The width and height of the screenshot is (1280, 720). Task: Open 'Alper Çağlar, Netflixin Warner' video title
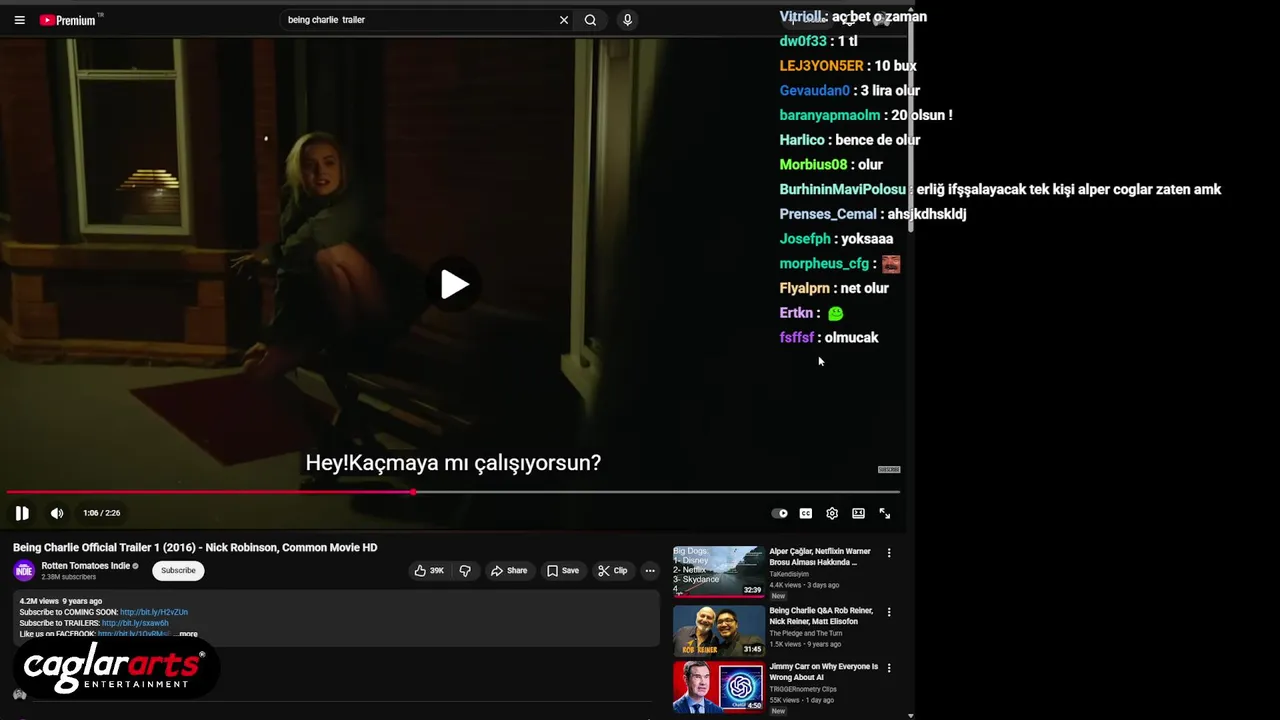click(820, 557)
